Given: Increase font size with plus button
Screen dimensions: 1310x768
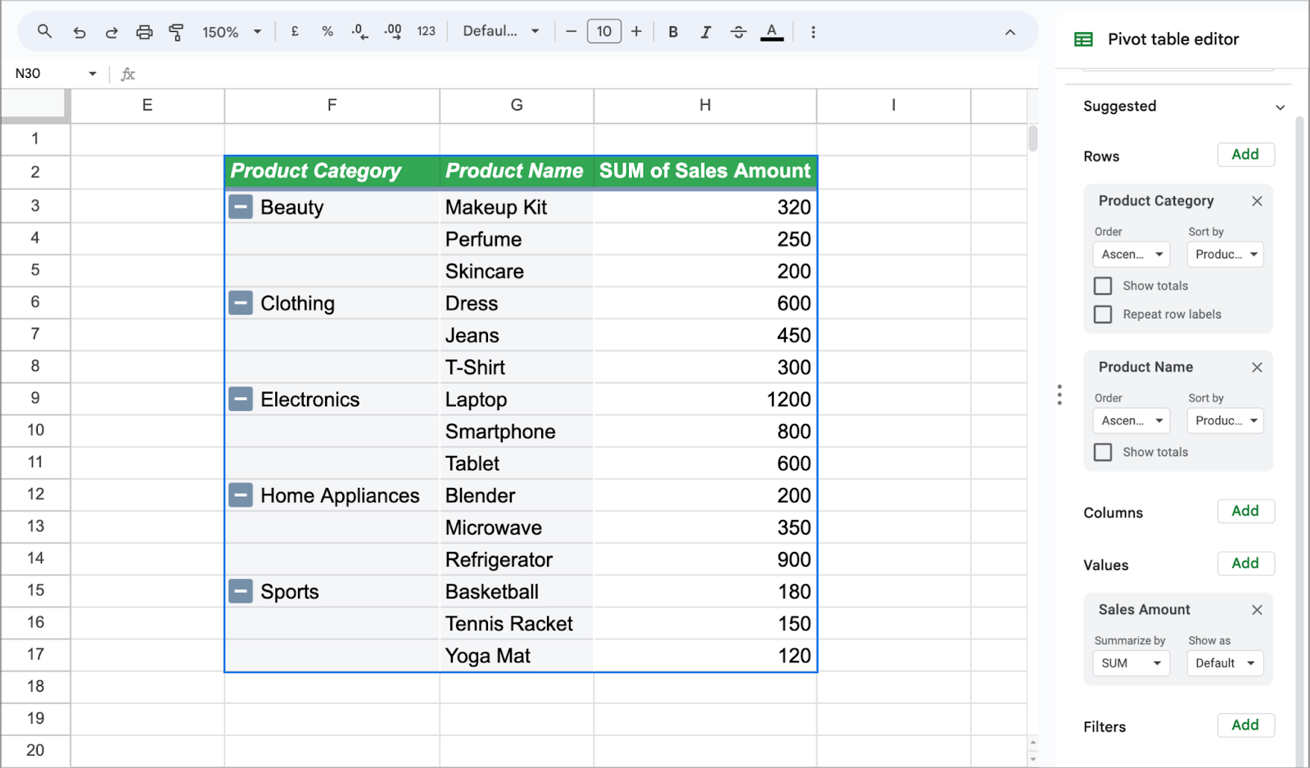Looking at the screenshot, I should point(636,32).
